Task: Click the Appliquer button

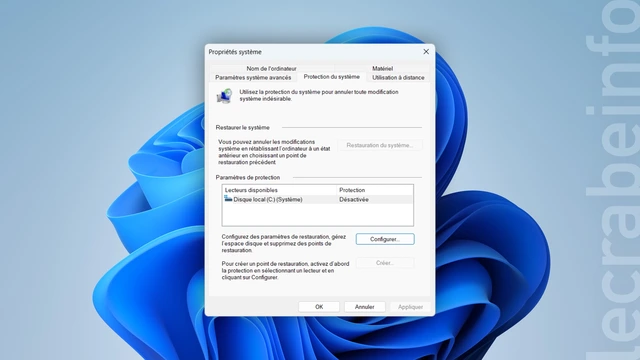Action: pos(410,307)
